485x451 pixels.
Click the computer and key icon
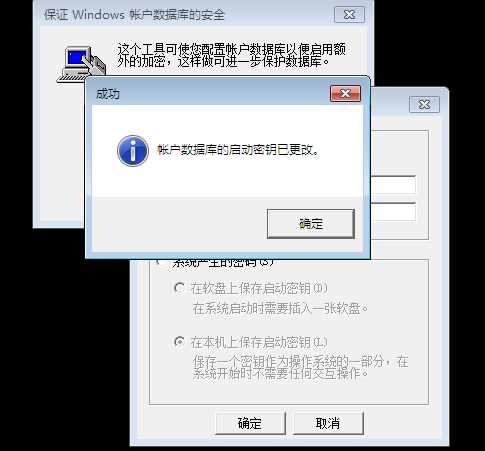click(81, 64)
